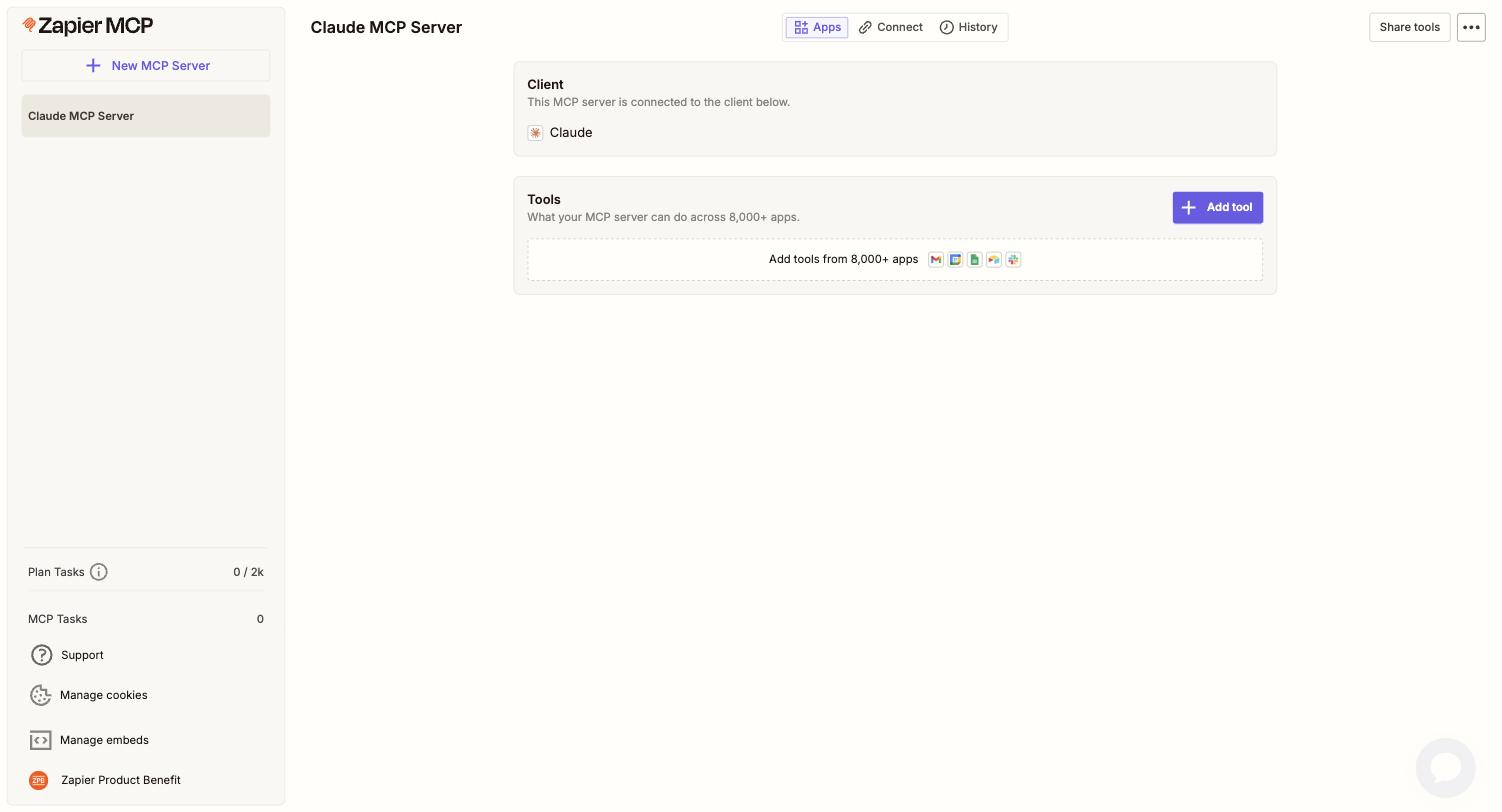1502x812 pixels.
Task: Click the orange ZPB account avatar
Action: (39, 780)
